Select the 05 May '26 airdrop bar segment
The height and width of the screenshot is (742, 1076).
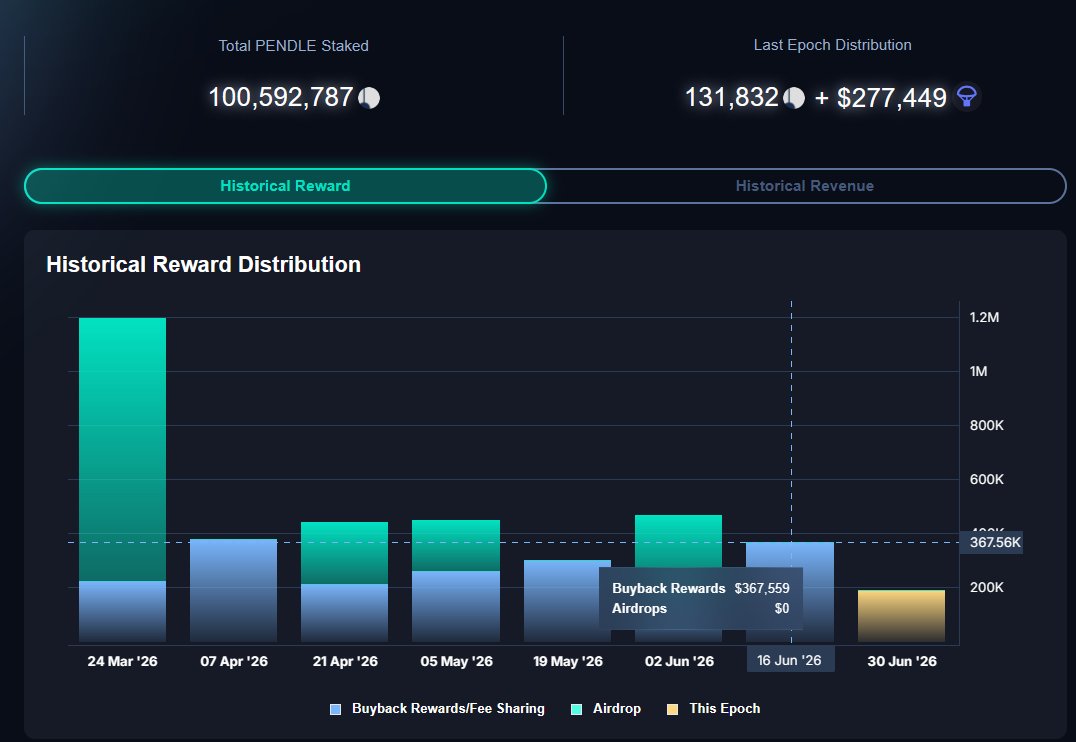click(x=456, y=546)
